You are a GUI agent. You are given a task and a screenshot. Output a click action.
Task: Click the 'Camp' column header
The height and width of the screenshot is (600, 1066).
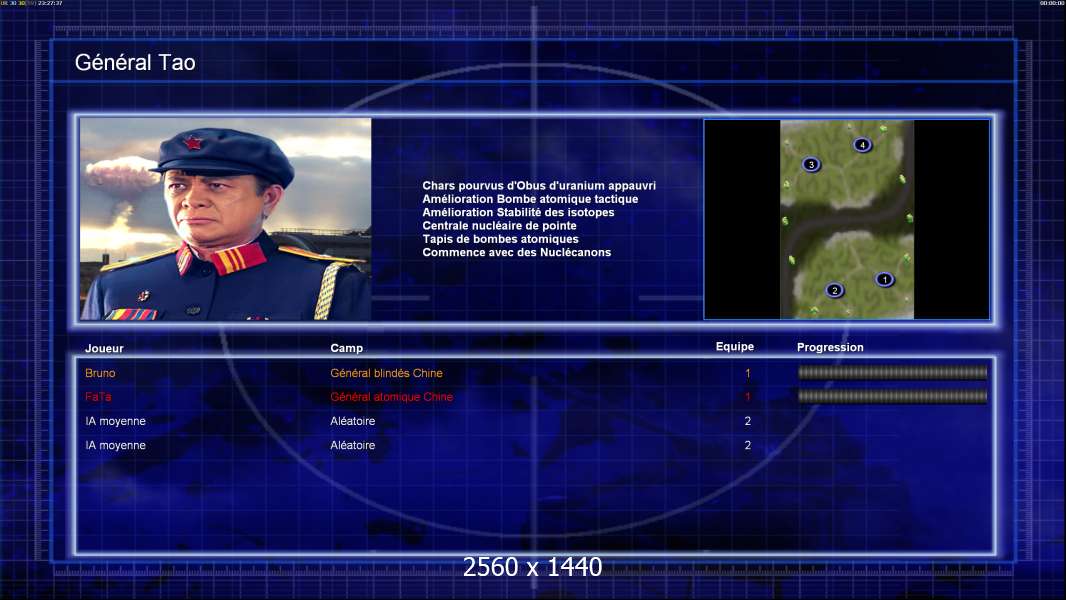point(347,348)
